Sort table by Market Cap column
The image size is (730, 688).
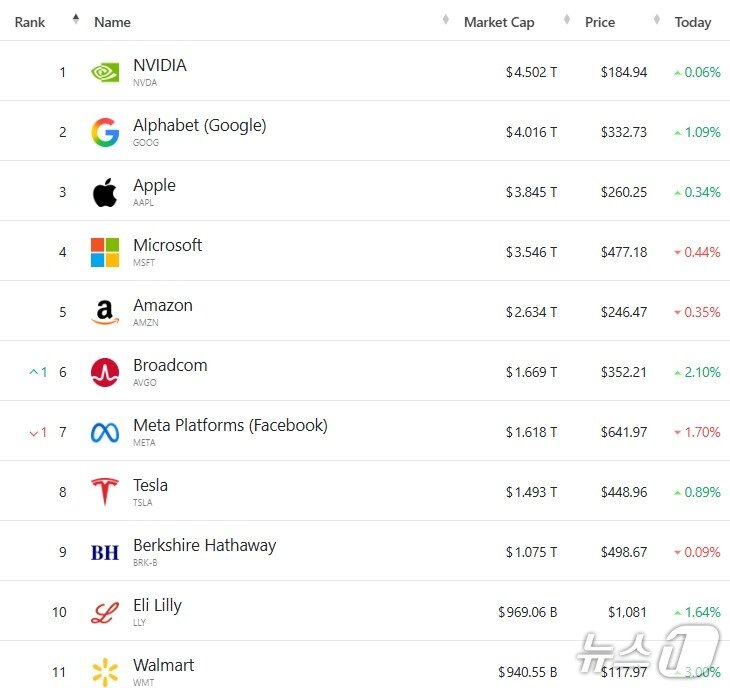click(x=498, y=22)
